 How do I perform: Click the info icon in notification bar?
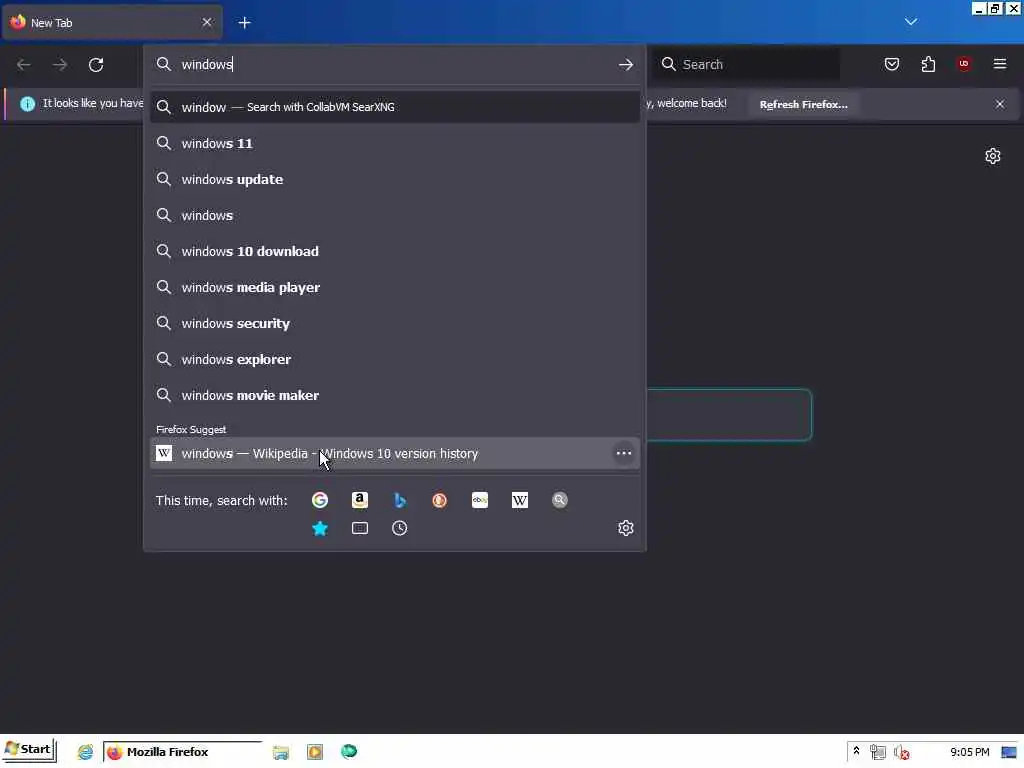coord(27,104)
